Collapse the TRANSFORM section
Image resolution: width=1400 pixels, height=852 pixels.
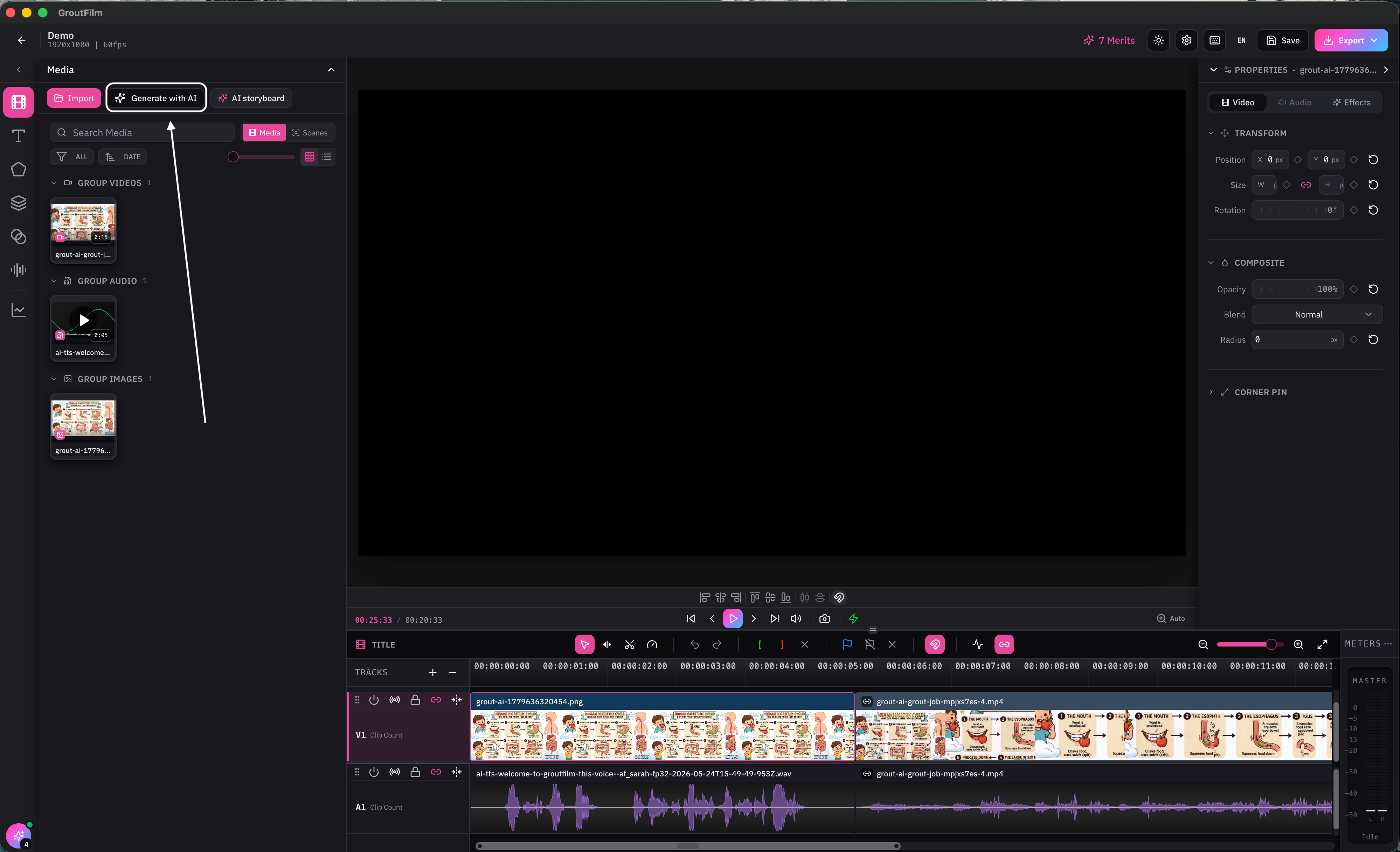tap(1211, 133)
